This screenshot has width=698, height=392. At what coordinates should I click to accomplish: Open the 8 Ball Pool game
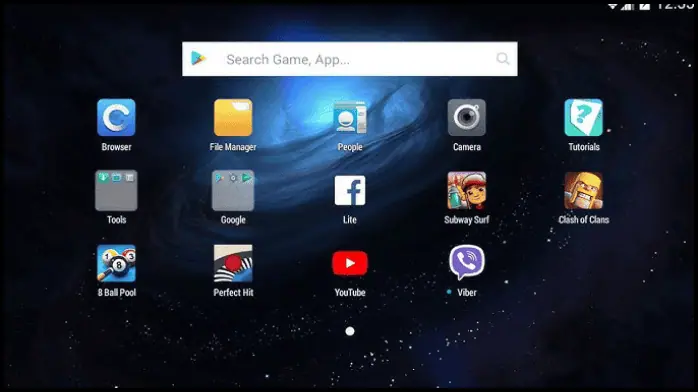tap(116, 263)
